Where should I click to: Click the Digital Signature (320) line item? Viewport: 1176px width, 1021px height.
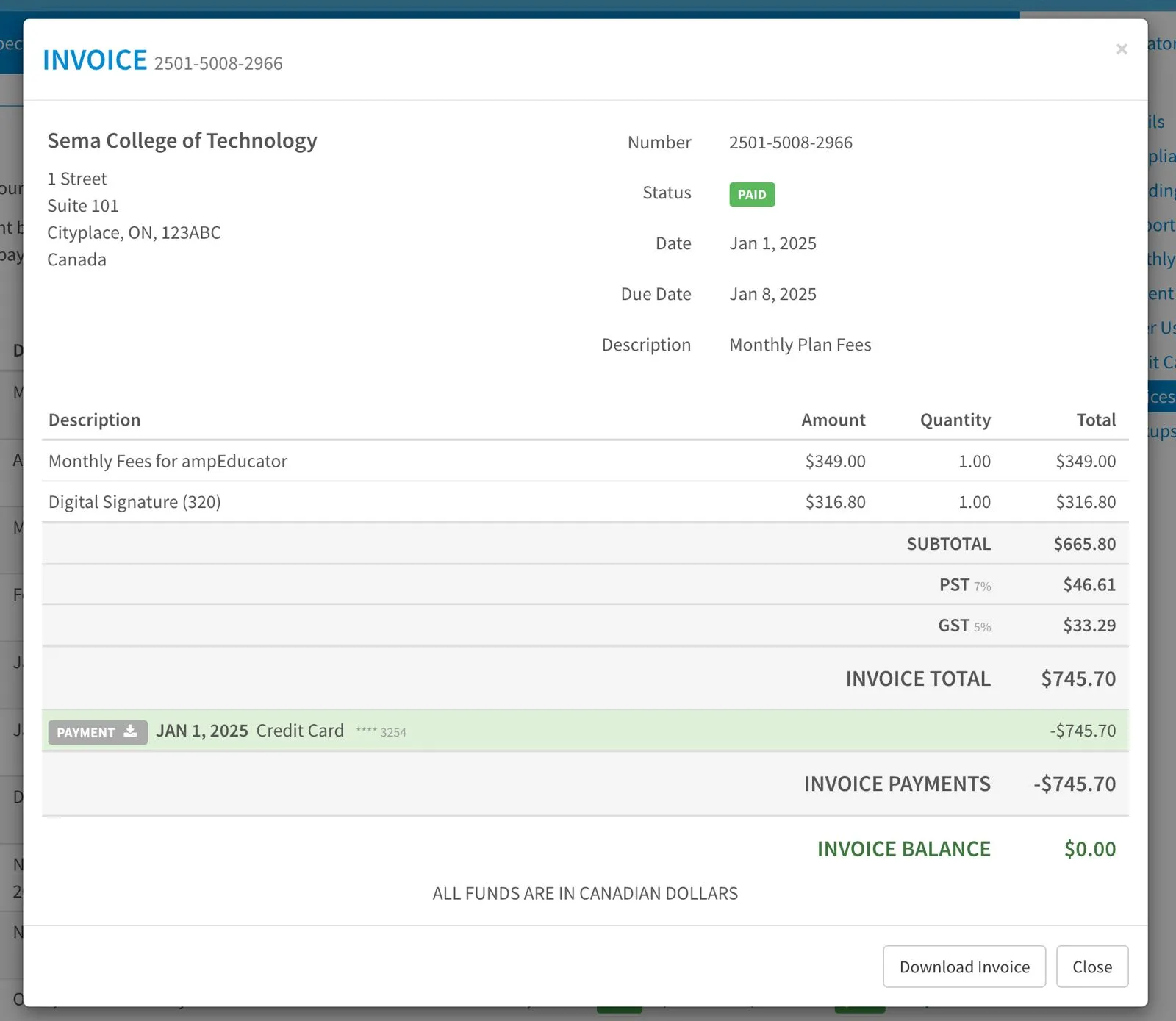pyautogui.click(x=585, y=502)
